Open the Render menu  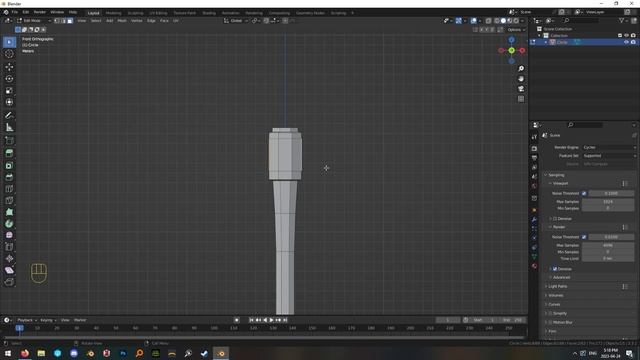click(40, 12)
